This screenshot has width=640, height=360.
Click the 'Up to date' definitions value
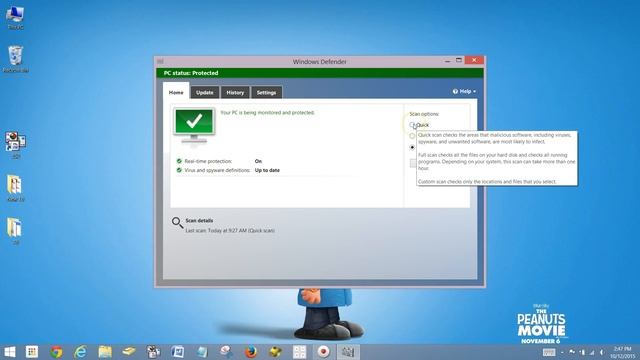(x=267, y=170)
